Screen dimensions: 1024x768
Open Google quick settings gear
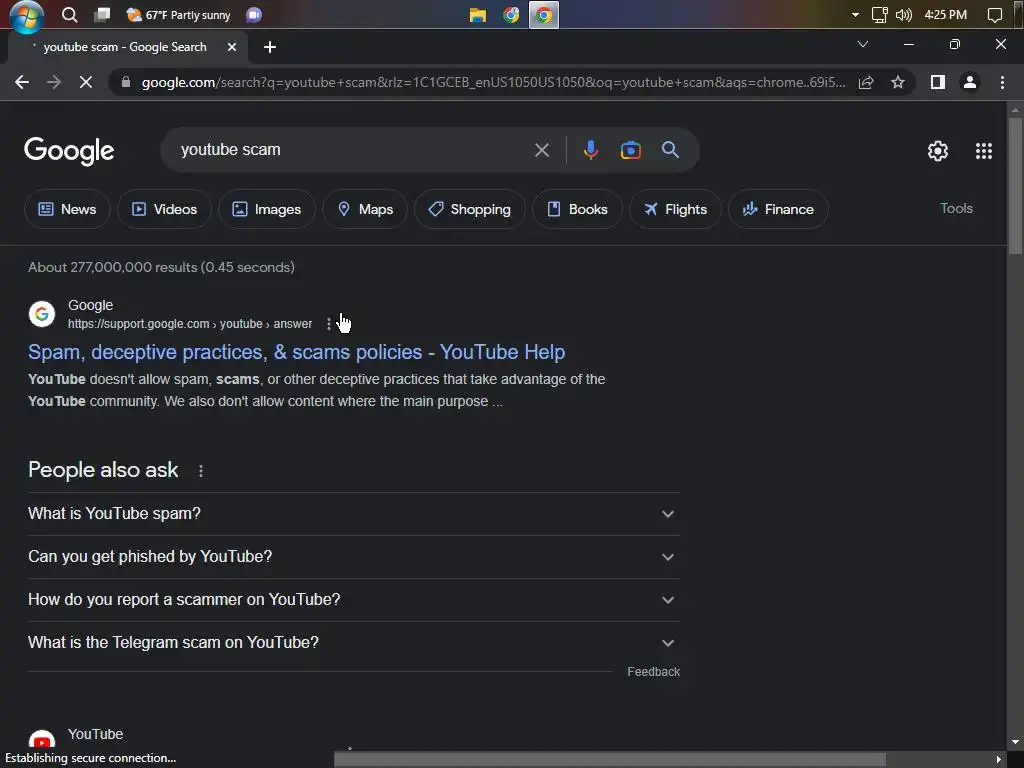[938, 151]
